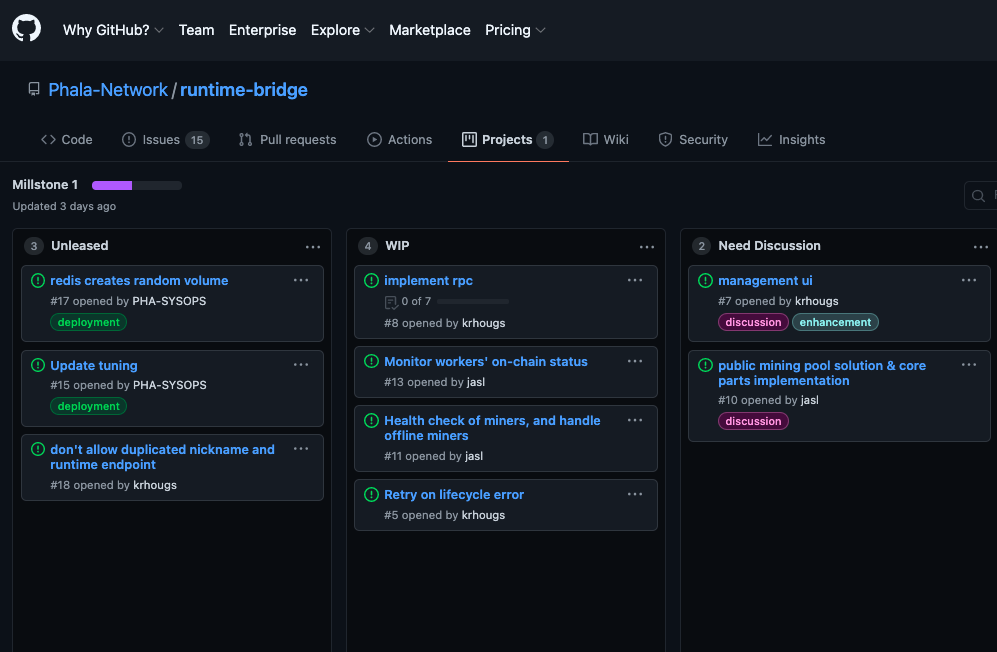Open issue Update tuning
The width and height of the screenshot is (997, 652).
pos(93,365)
